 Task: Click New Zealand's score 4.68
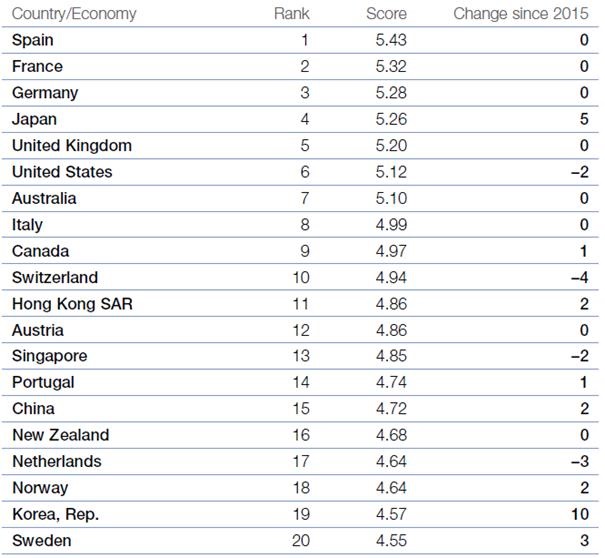click(x=391, y=435)
